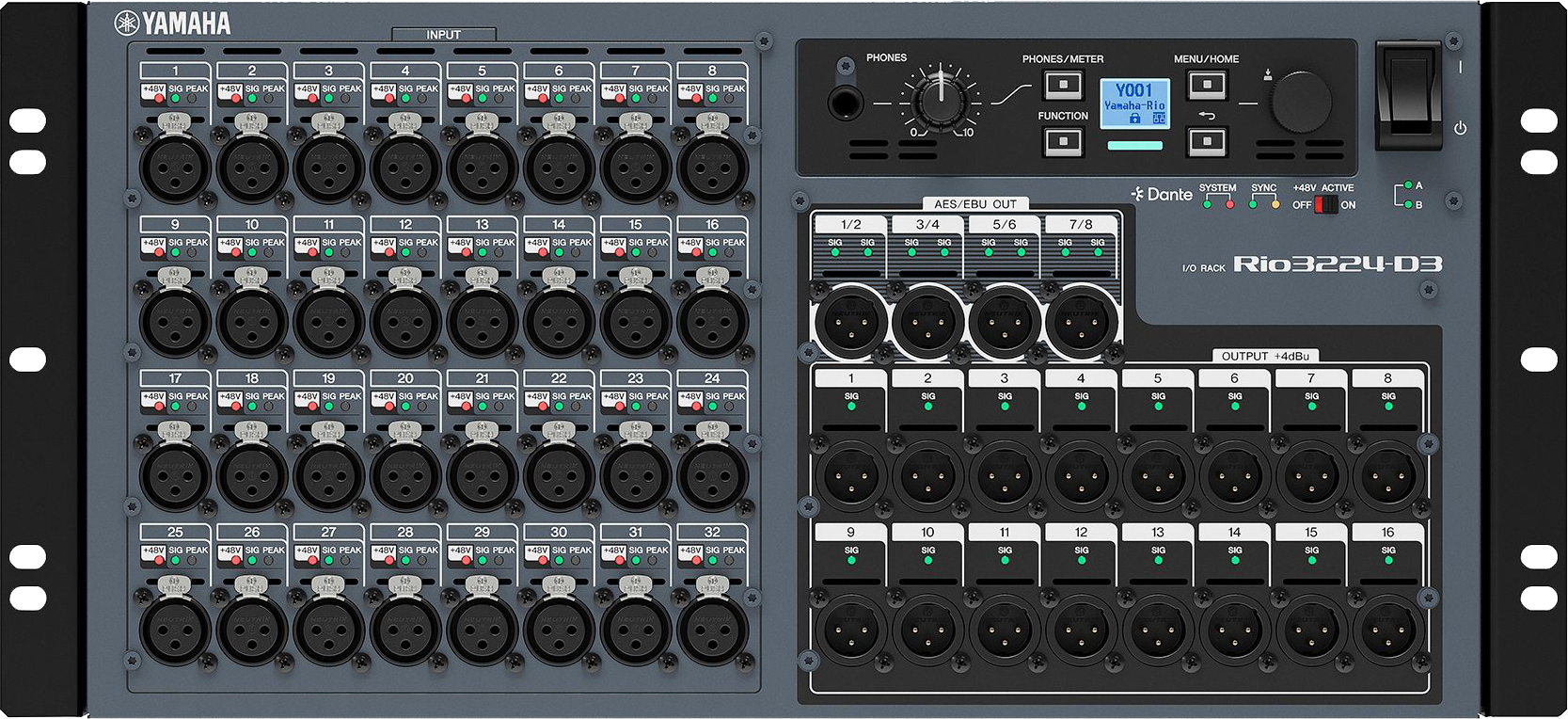This screenshot has height=719, width=1568.
Task: Click the PEAK LED on input 14
Action: coord(576,252)
